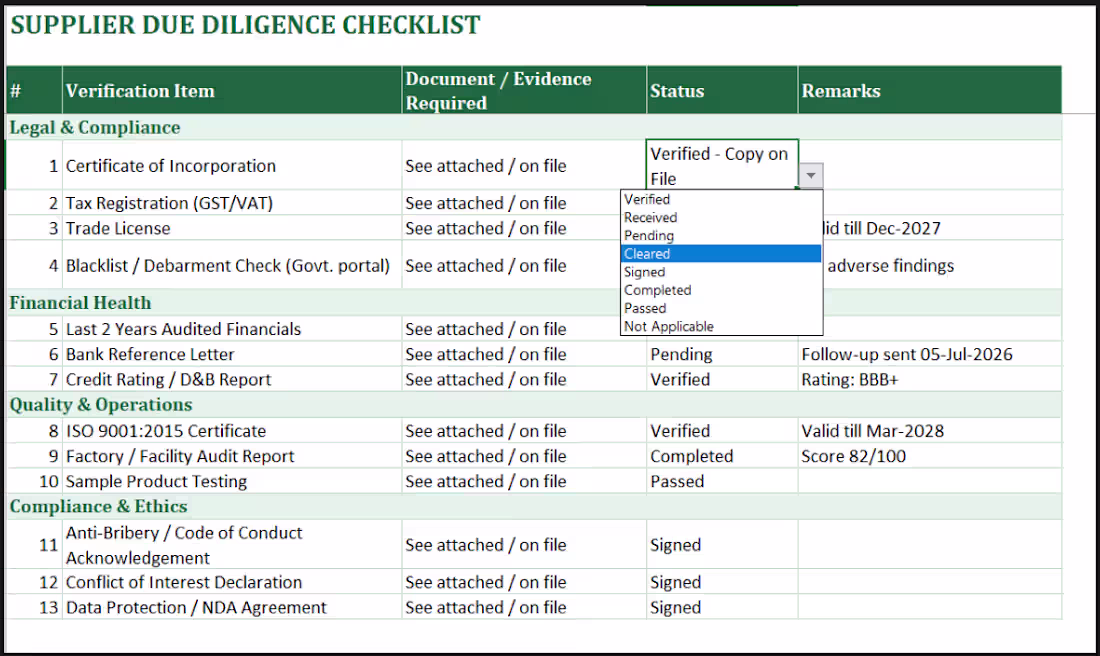The width and height of the screenshot is (1100, 656).
Task: Select 'Certificate of Incorporation' cell
Action: click(232, 166)
